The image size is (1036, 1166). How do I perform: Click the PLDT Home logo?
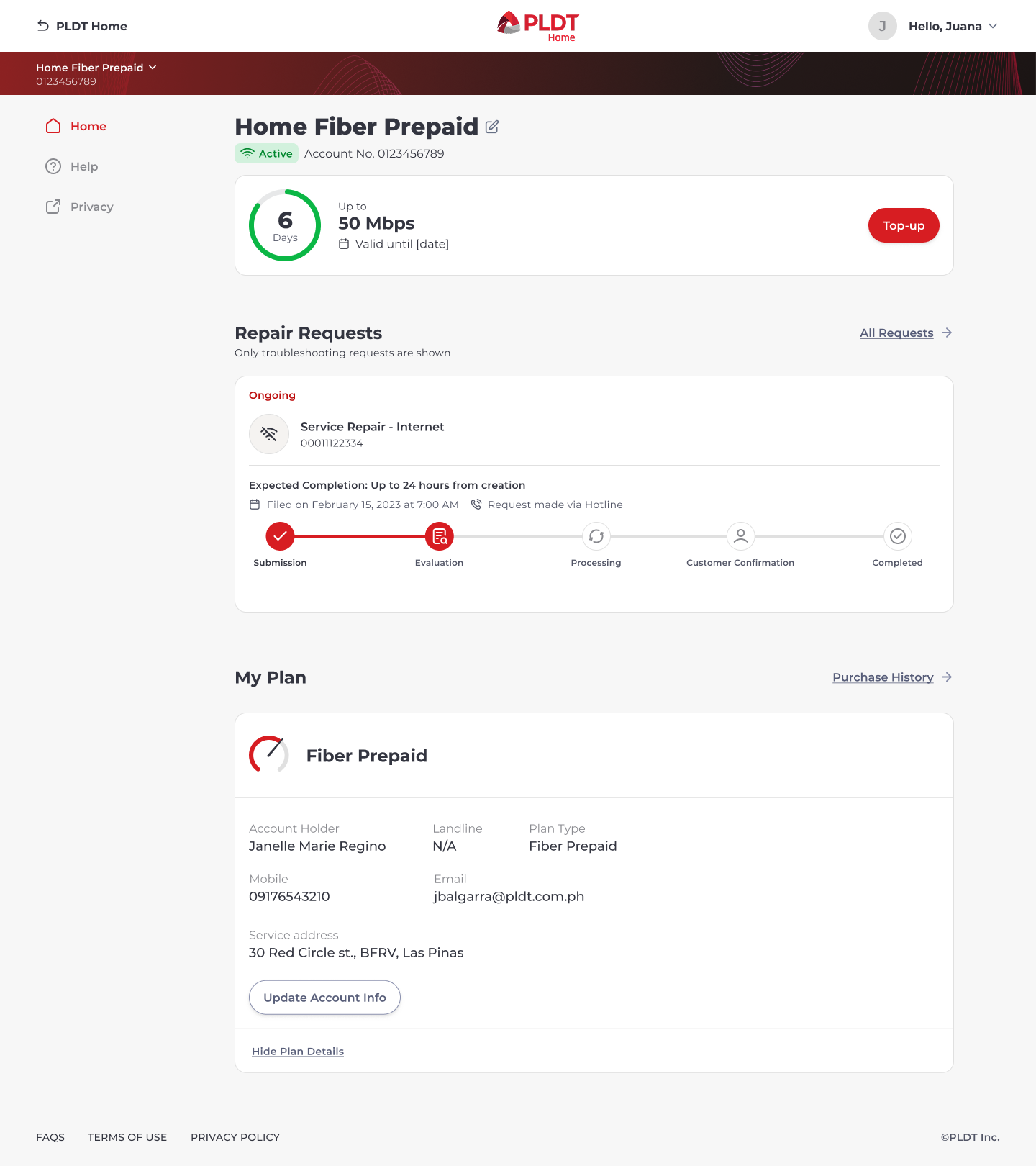pos(537,26)
